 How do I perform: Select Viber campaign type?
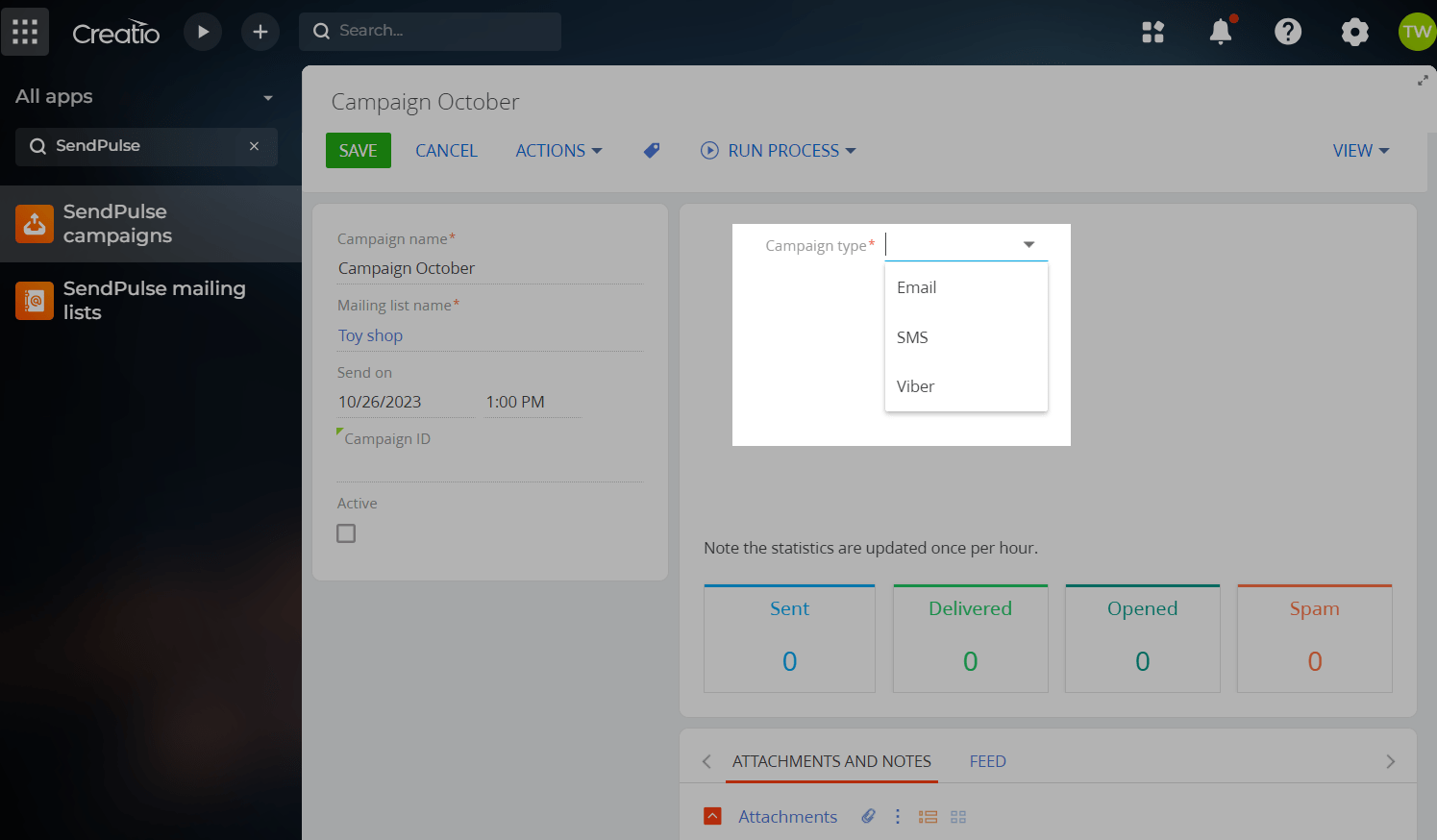coord(966,386)
